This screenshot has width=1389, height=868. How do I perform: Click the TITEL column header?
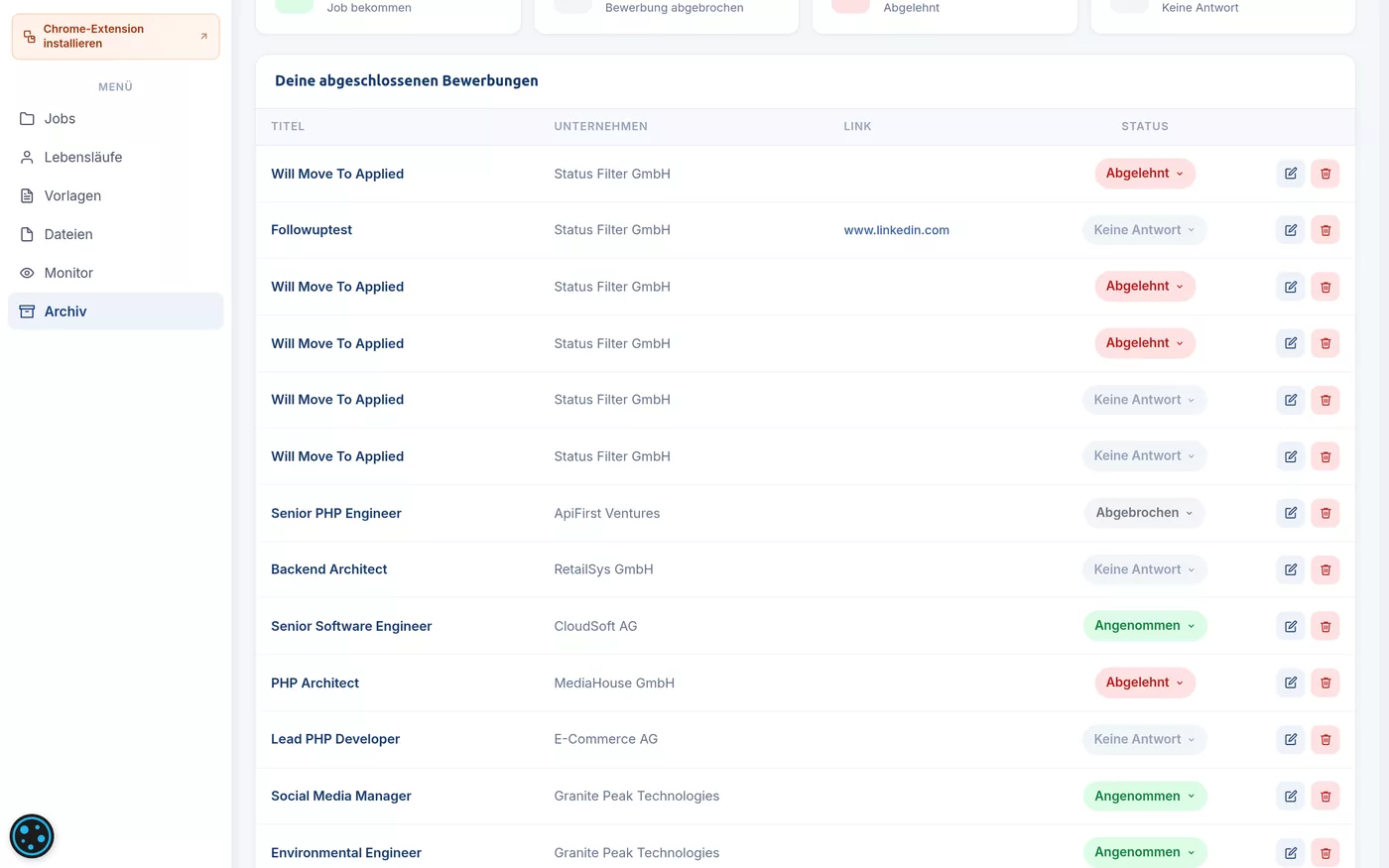(x=288, y=127)
